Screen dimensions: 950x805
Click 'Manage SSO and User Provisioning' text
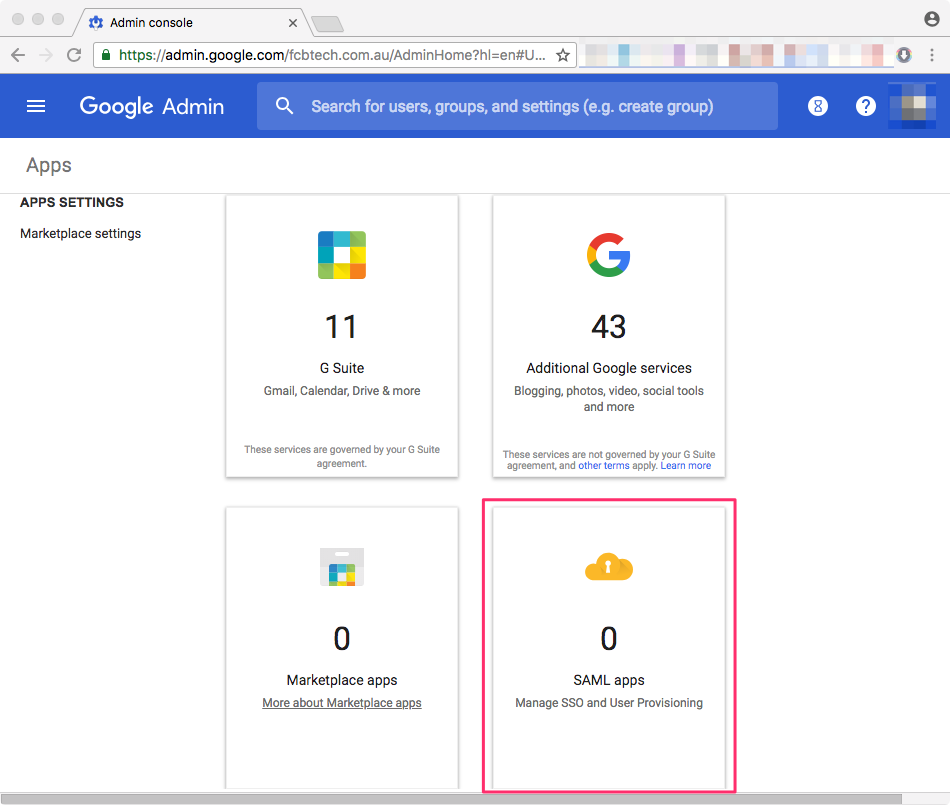click(609, 703)
